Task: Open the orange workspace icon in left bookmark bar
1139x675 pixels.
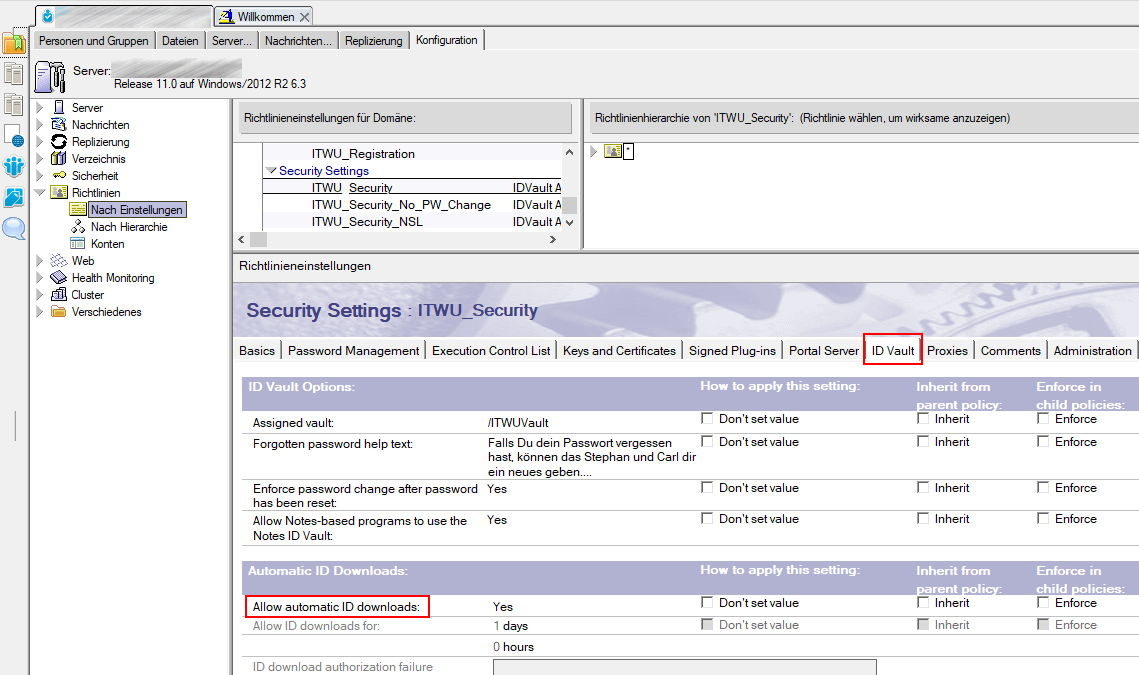Action: pos(14,43)
